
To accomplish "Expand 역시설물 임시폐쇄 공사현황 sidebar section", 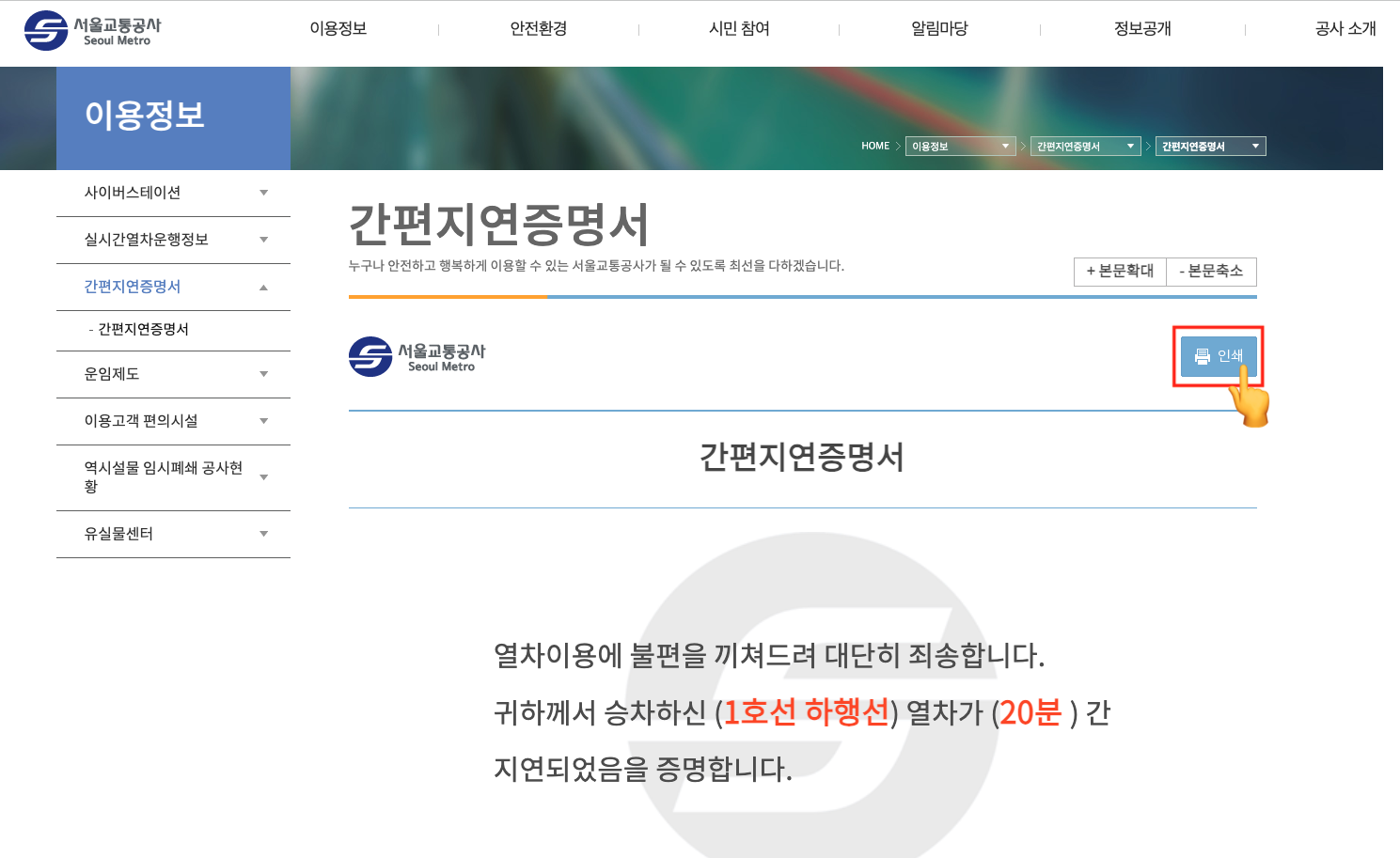I will (x=173, y=477).
